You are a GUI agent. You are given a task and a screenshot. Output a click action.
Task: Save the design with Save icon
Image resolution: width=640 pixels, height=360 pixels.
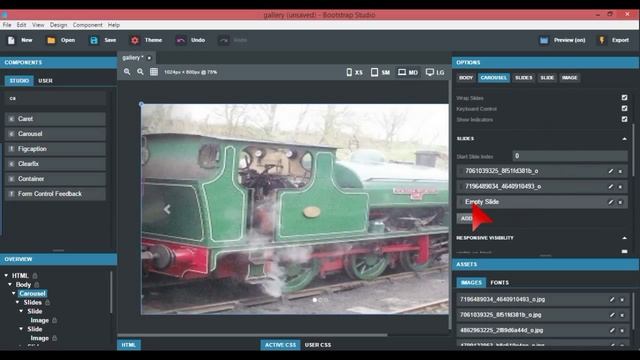click(x=94, y=40)
